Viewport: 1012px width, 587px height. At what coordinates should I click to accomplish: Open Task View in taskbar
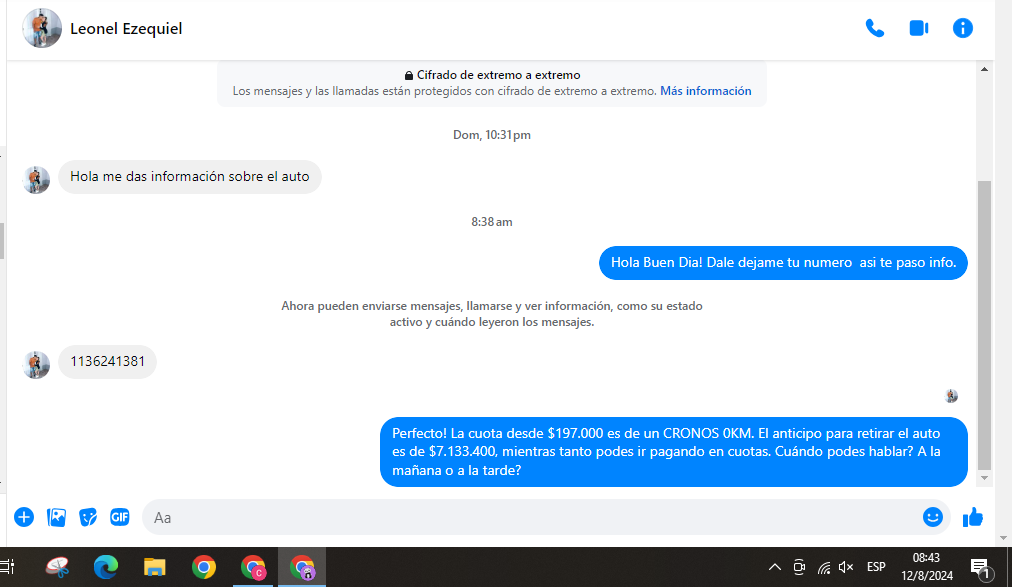pos(7,568)
